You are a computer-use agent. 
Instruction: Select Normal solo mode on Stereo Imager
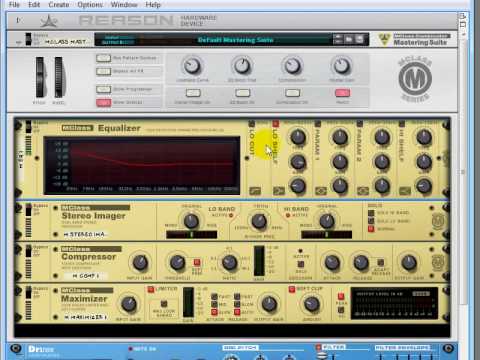pyautogui.click(x=371, y=229)
